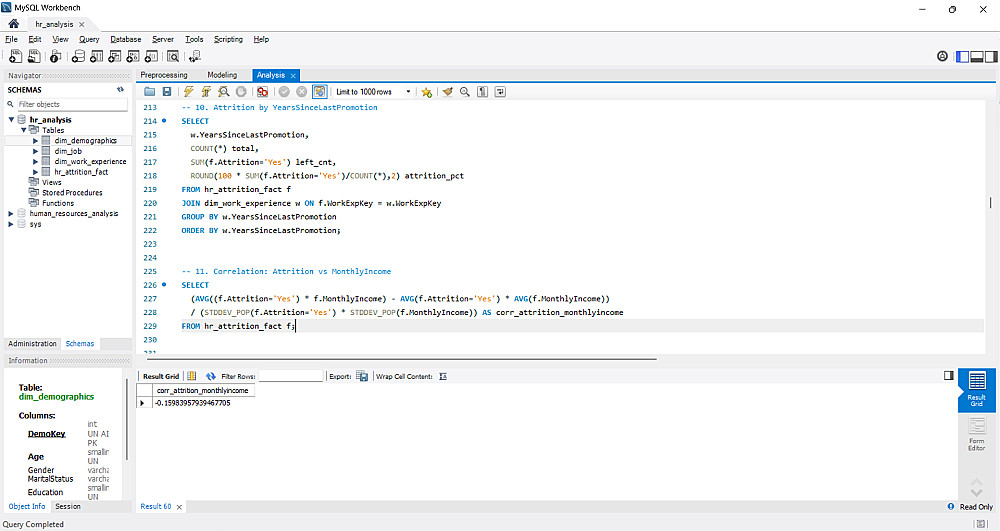Switch to the Preprocessing tab
1000x531 pixels.
coord(164,75)
